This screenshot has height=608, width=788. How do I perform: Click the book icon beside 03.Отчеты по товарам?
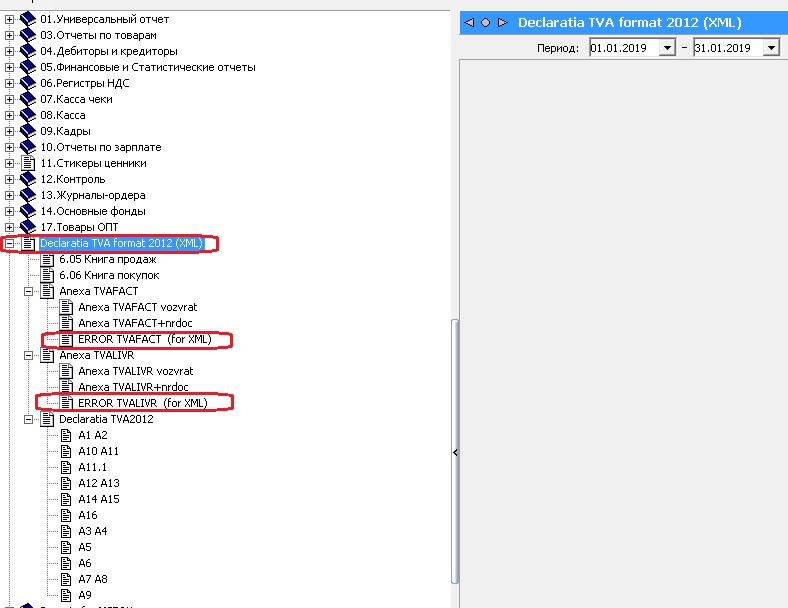click(x=28, y=35)
